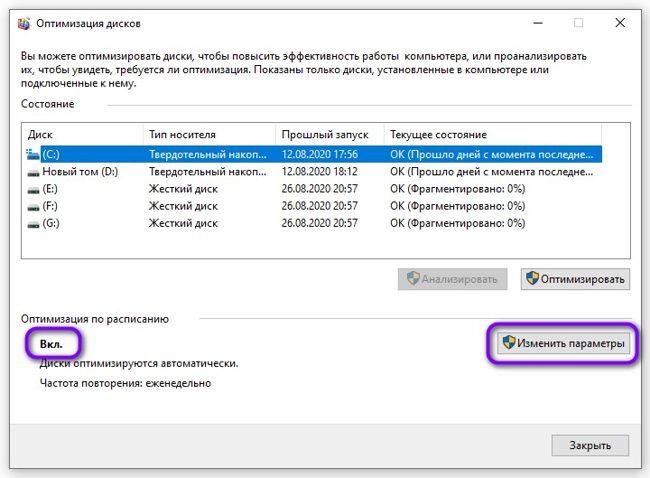Click fragmentation status of the (G:) row
The height and width of the screenshot is (478, 650).
[x=458, y=223]
